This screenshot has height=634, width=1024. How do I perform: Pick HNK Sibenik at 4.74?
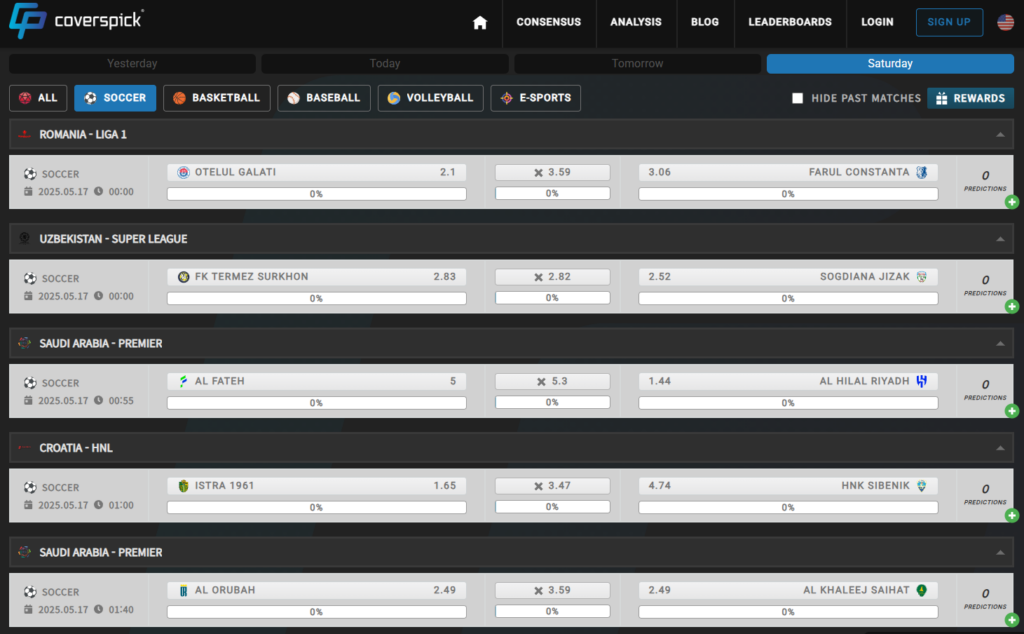click(788, 486)
